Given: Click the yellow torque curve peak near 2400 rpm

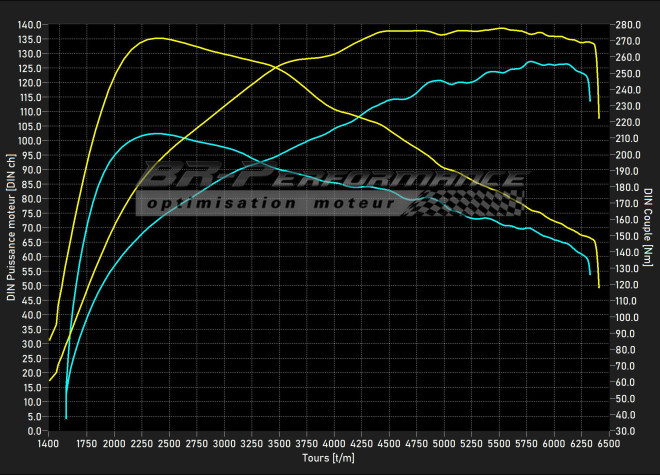Looking at the screenshot, I should 157,38.
